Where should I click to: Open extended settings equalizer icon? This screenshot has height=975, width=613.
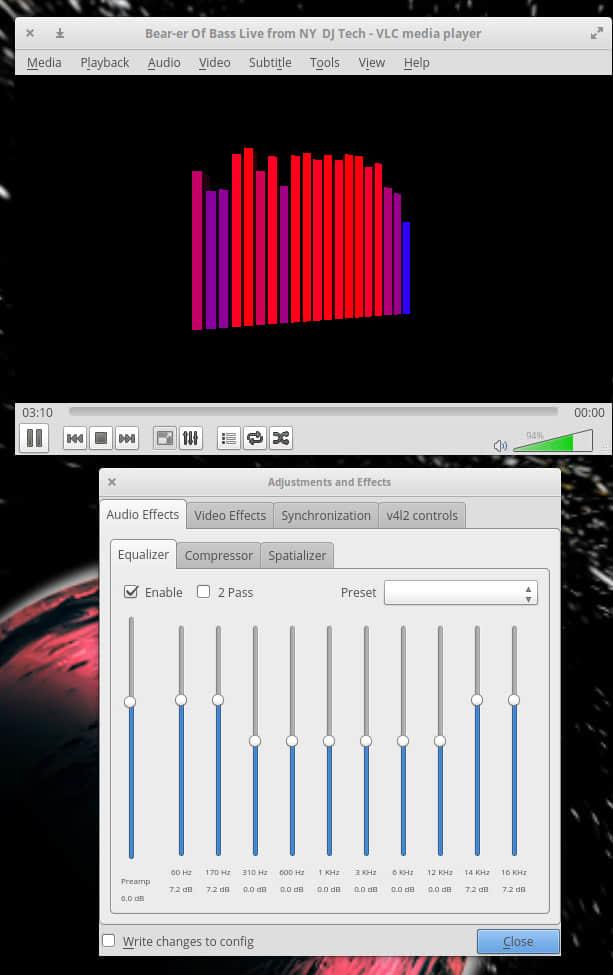pos(191,438)
